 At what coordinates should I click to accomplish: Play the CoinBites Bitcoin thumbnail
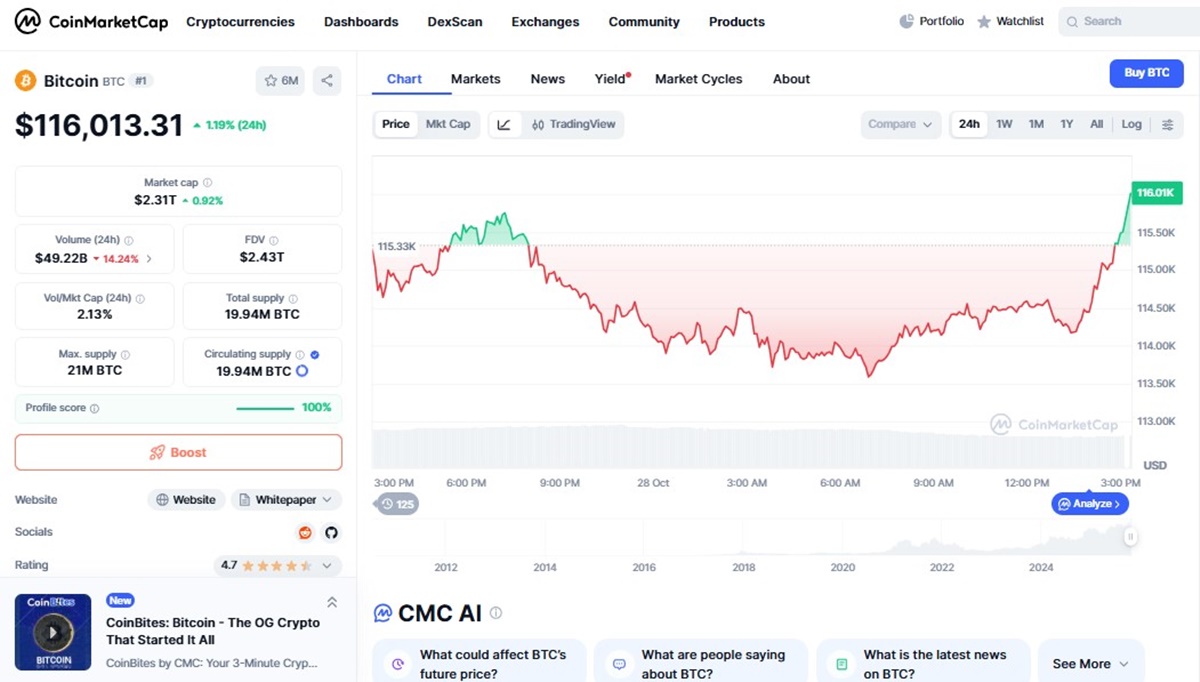53,632
